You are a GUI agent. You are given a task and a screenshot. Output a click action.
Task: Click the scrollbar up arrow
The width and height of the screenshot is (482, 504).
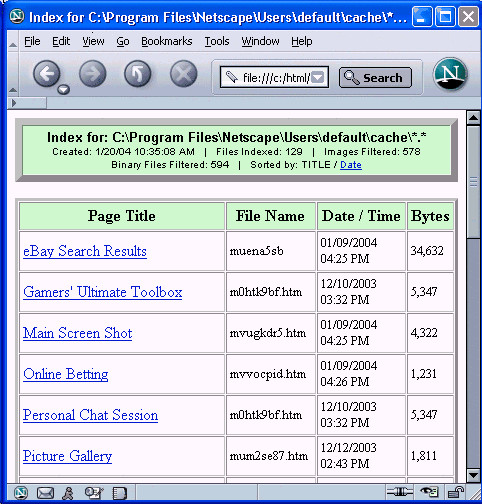pyautogui.click(x=474, y=117)
